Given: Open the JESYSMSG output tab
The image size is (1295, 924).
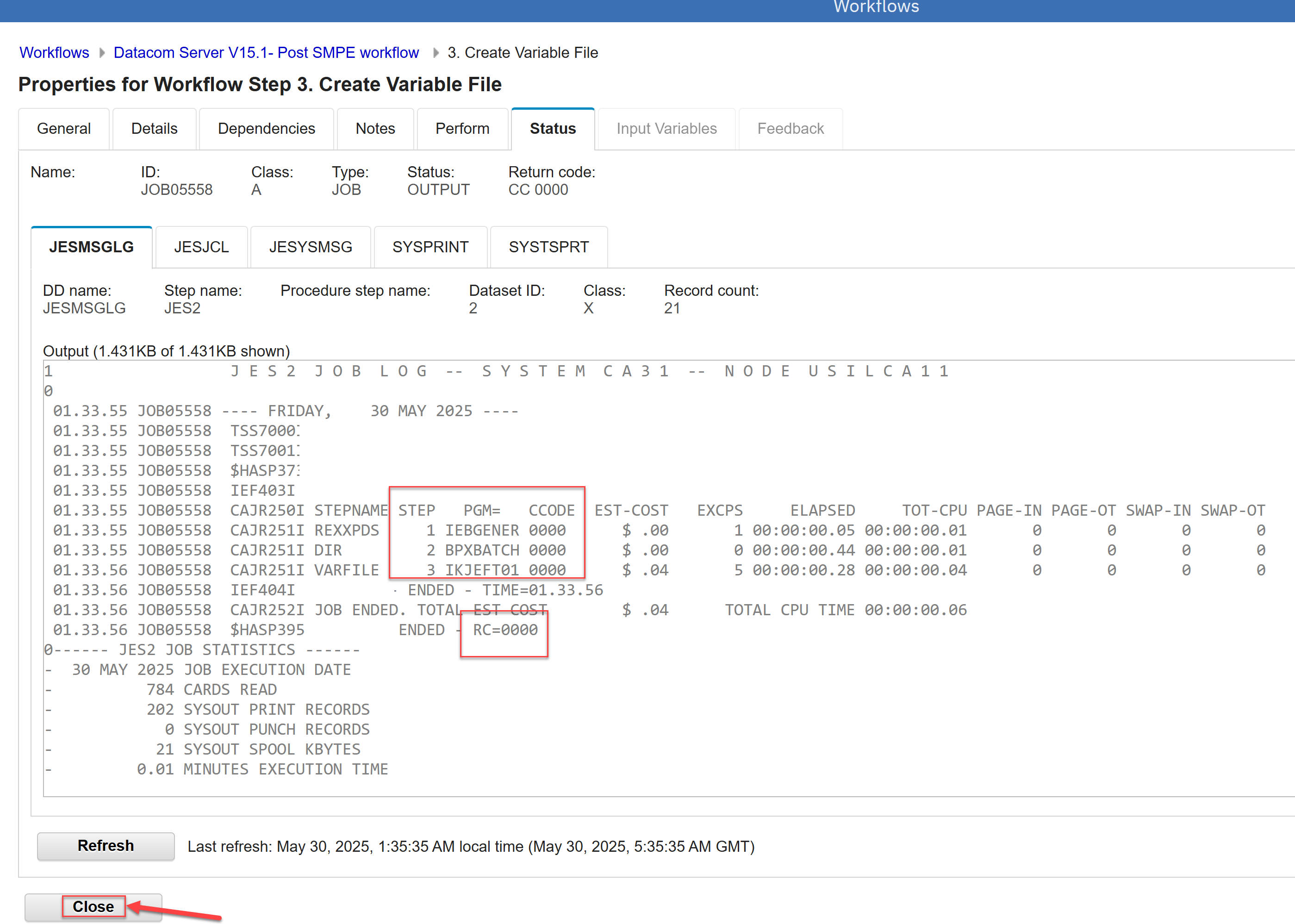Looking at the screenshot, I should 311,247.
